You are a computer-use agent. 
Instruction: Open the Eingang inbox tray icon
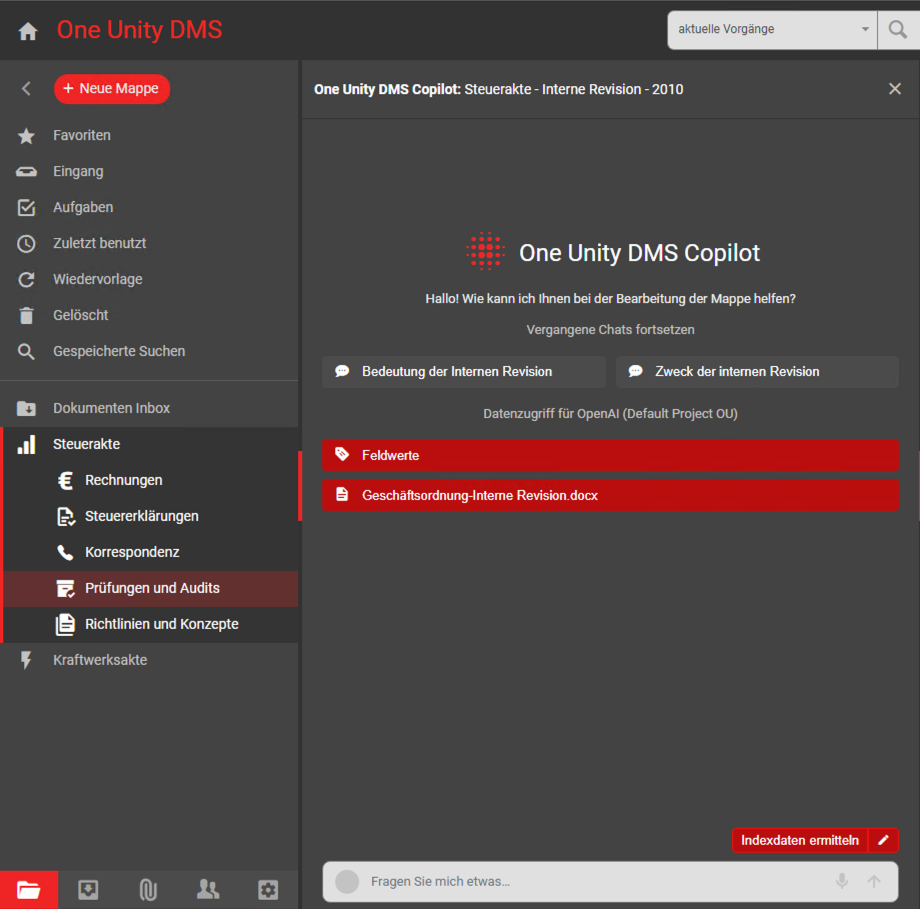point(26,171)
